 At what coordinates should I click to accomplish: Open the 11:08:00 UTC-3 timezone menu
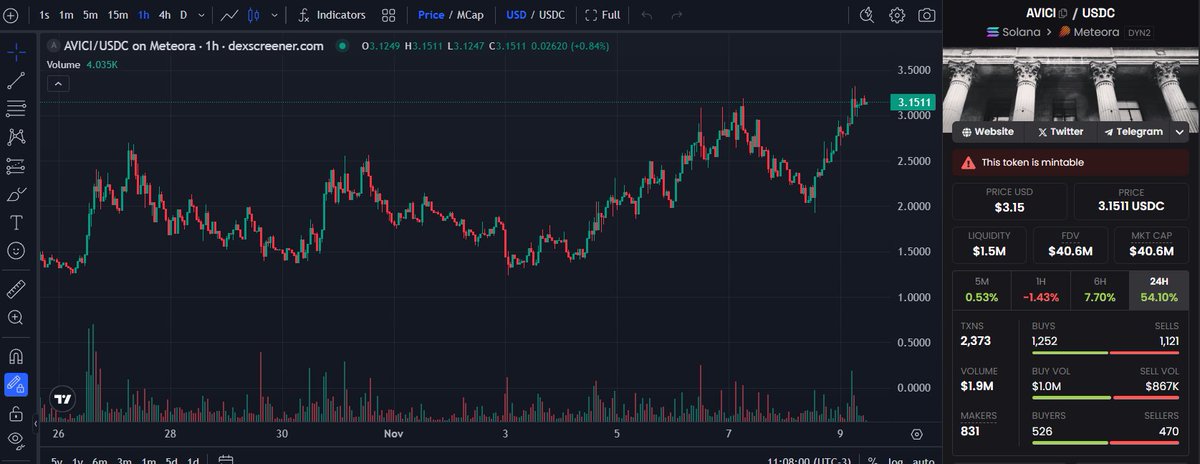[810, 460]
